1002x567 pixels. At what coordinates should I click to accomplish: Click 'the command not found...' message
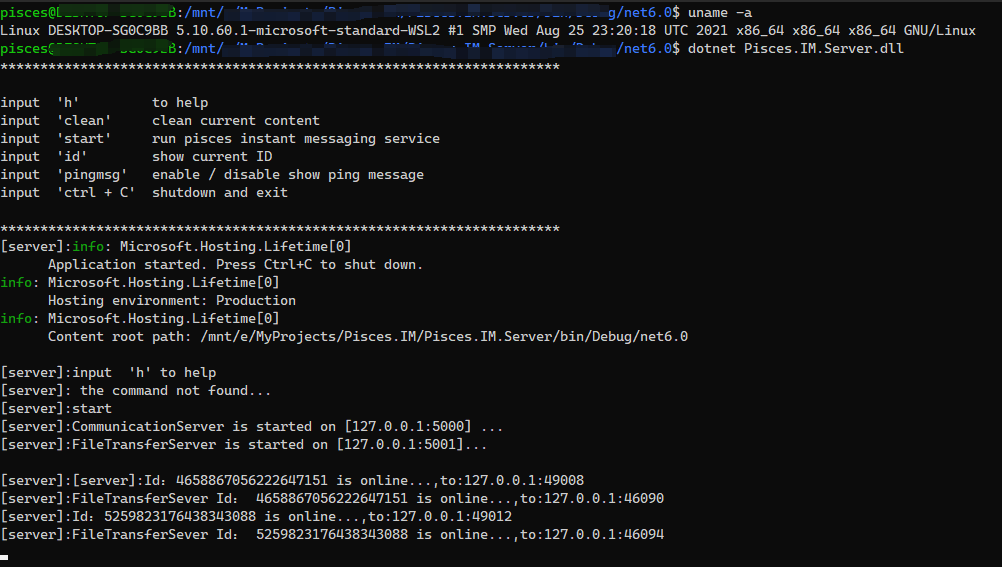[x=176, y=390]
